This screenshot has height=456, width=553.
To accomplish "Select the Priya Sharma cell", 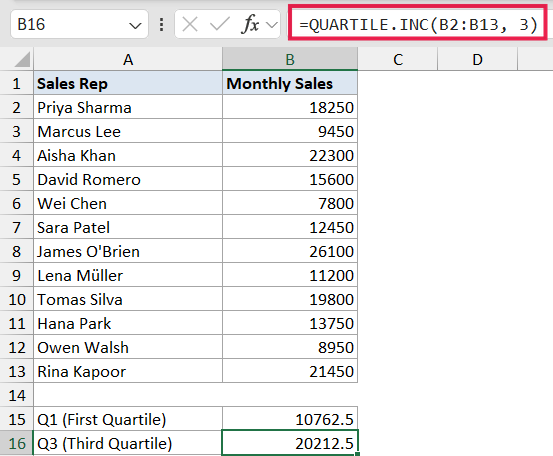I will [128, 108].
